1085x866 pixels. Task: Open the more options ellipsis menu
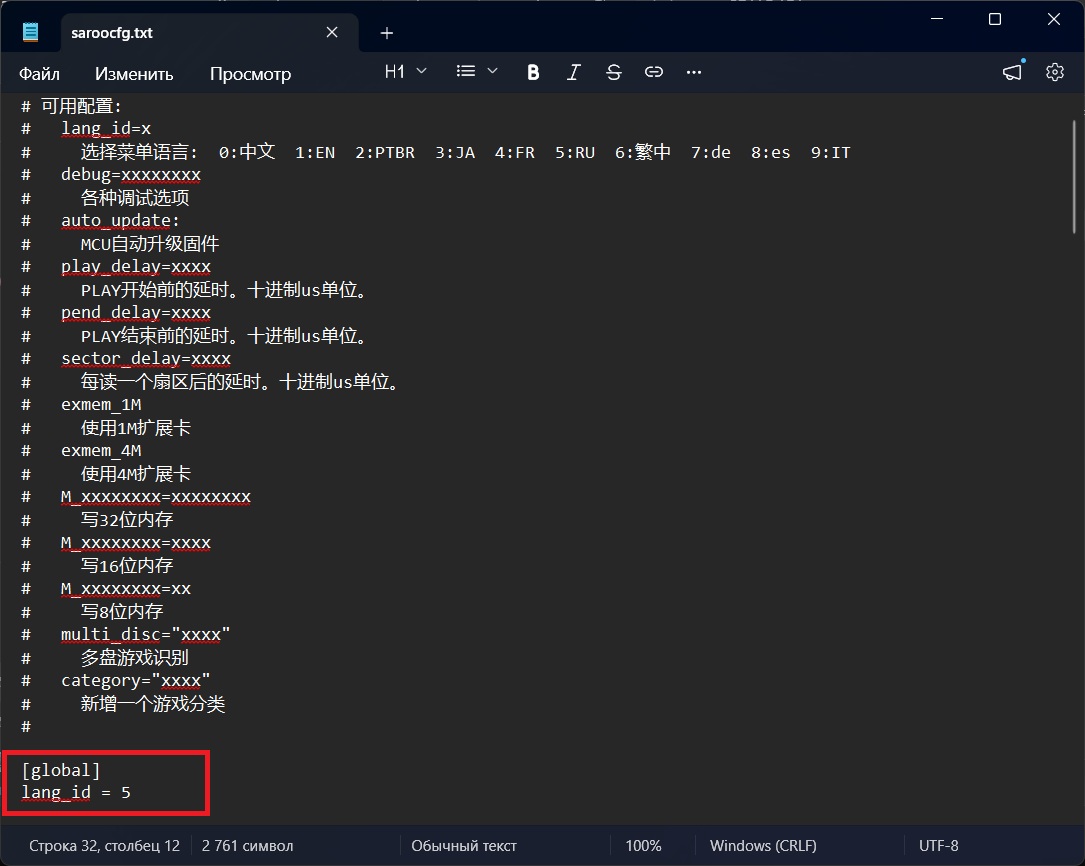[x=694, y=72]
